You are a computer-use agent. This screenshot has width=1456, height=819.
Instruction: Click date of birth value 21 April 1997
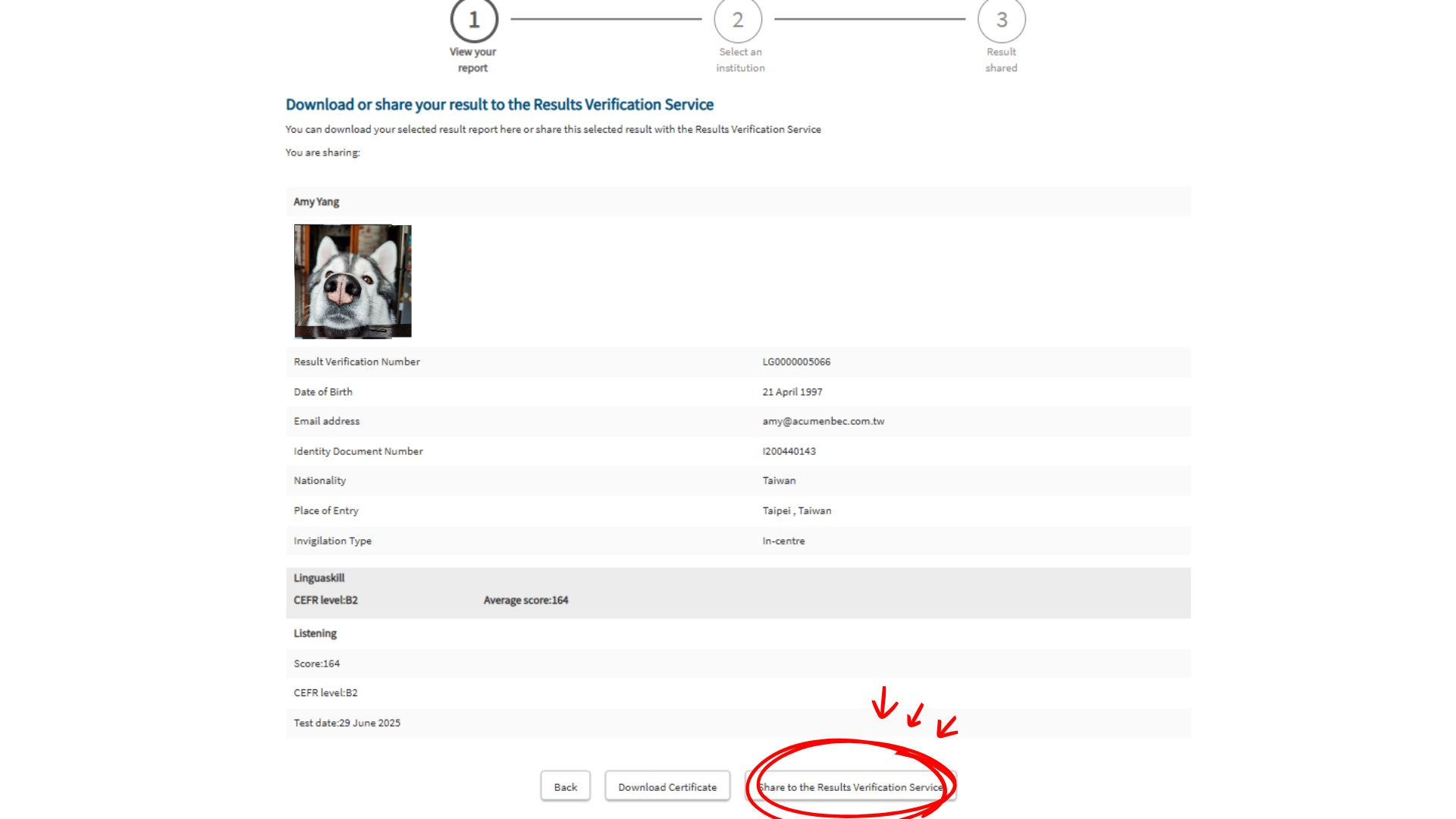[x=792, y=392]
